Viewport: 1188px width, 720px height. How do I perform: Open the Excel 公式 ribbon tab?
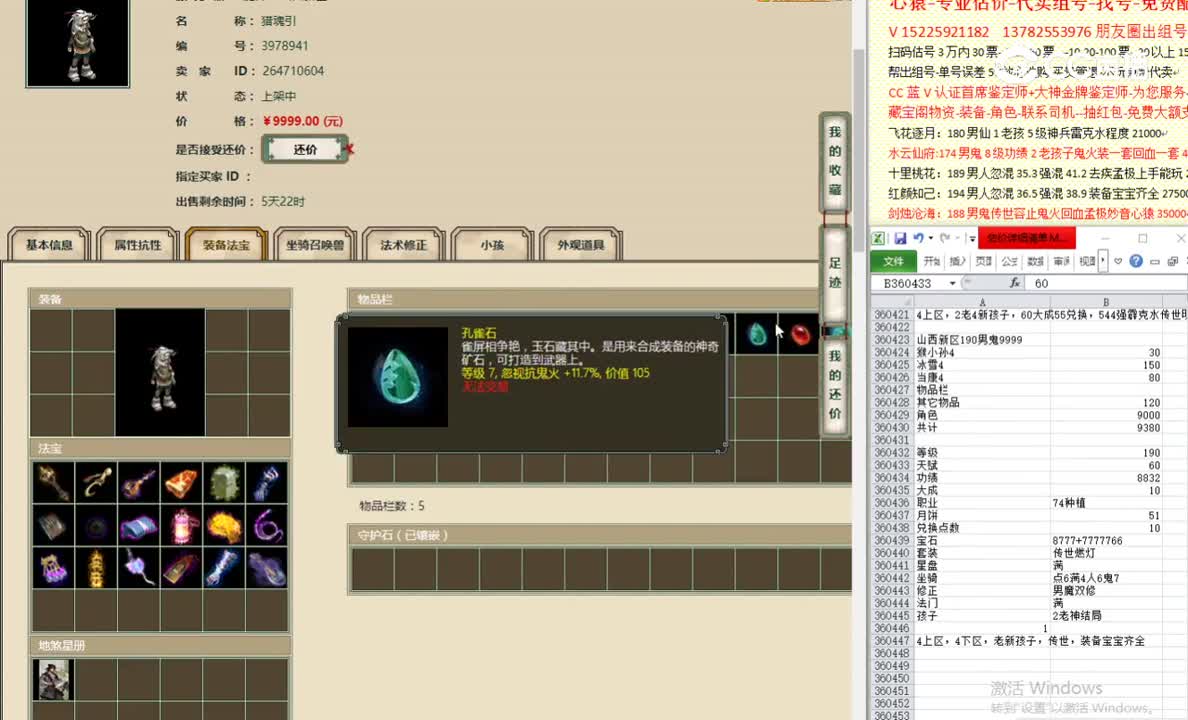pyautogui.click(x=1009, y=261)
